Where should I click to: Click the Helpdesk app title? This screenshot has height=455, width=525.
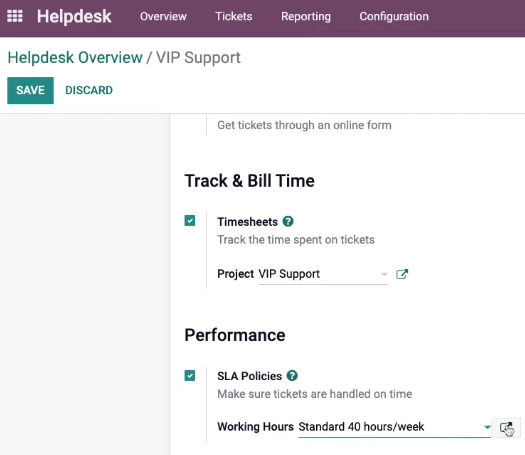pos(74,16)
